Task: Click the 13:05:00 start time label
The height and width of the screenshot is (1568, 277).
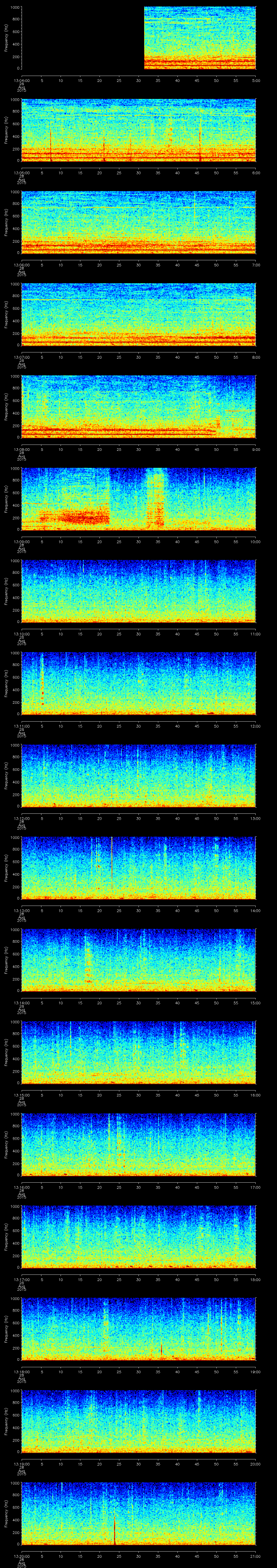Action: point(22,173)
